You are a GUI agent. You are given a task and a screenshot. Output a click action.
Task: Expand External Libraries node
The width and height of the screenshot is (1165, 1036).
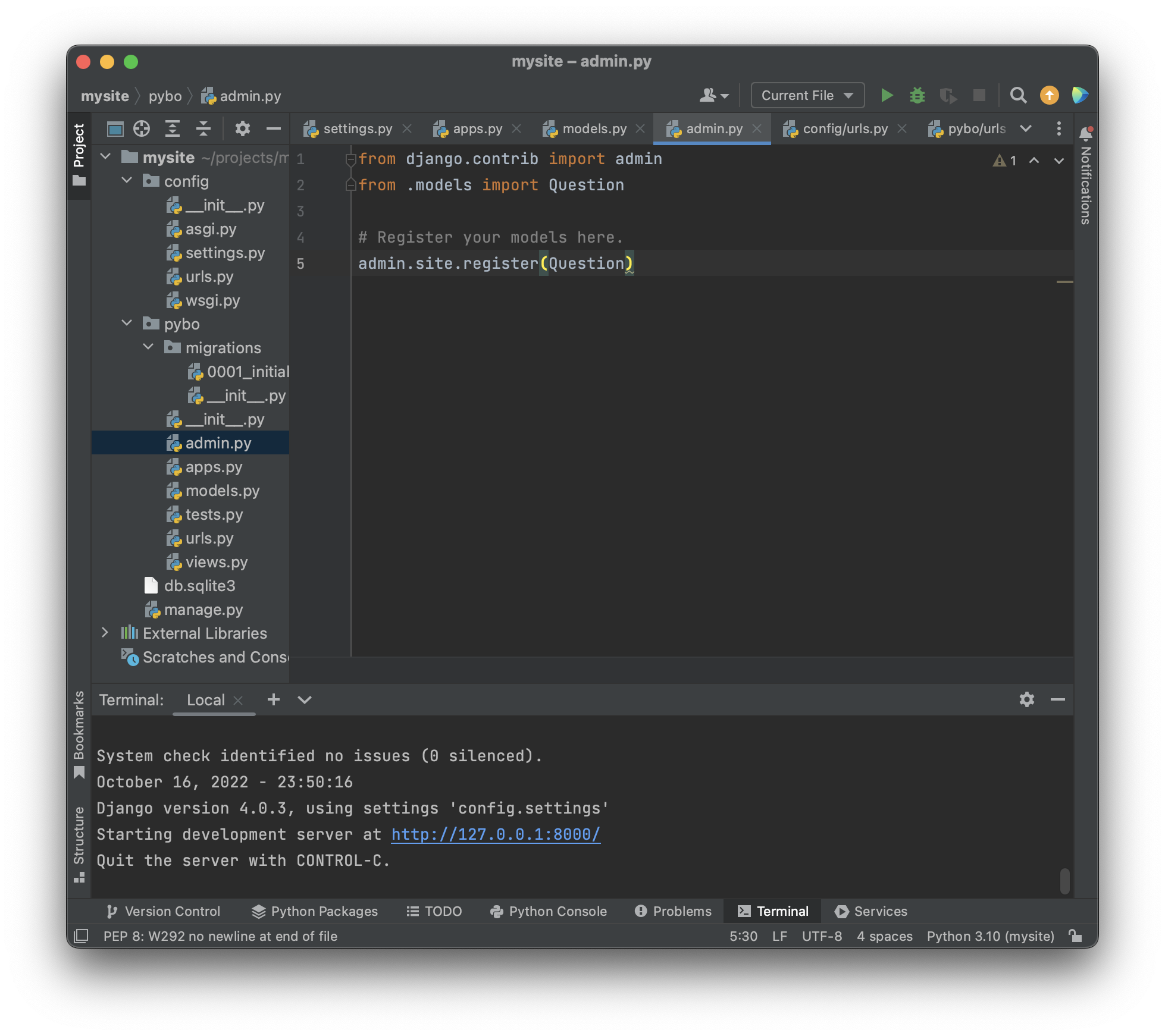pos(105,633)
